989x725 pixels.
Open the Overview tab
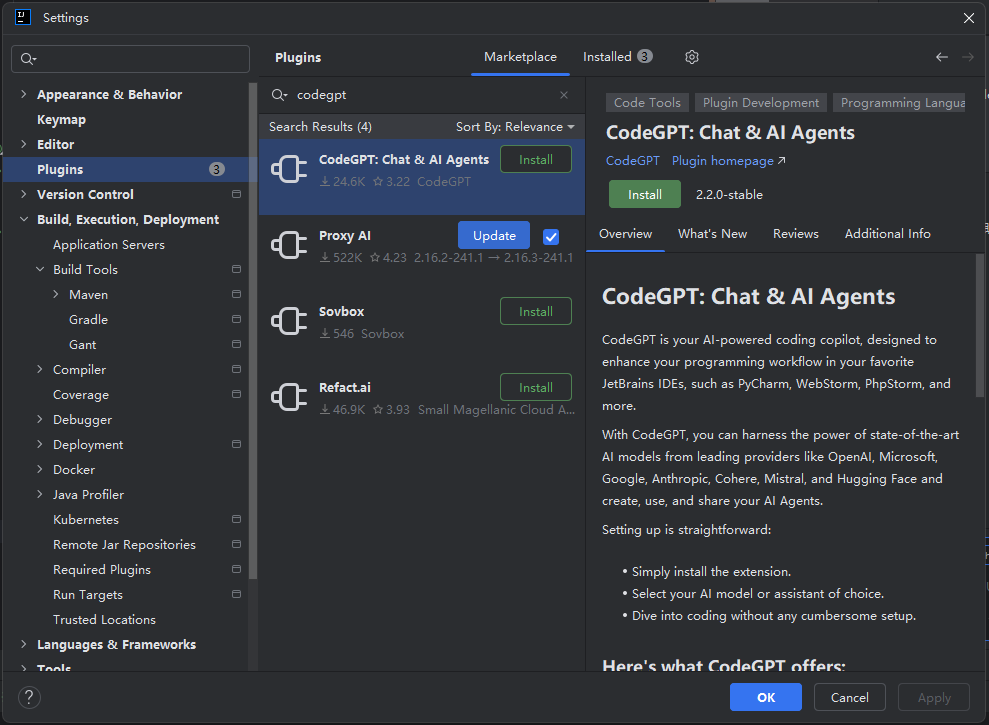point(625,233)
